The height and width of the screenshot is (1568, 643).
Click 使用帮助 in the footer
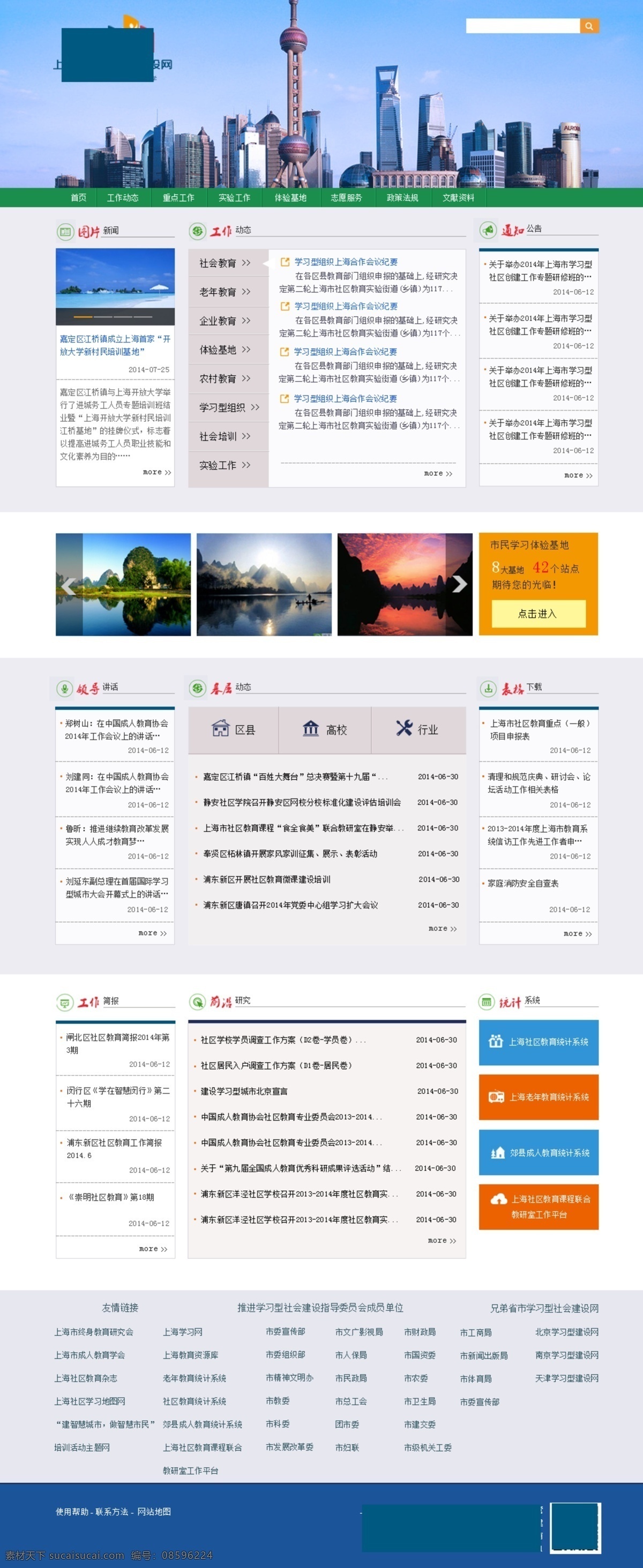(72, 1512)
